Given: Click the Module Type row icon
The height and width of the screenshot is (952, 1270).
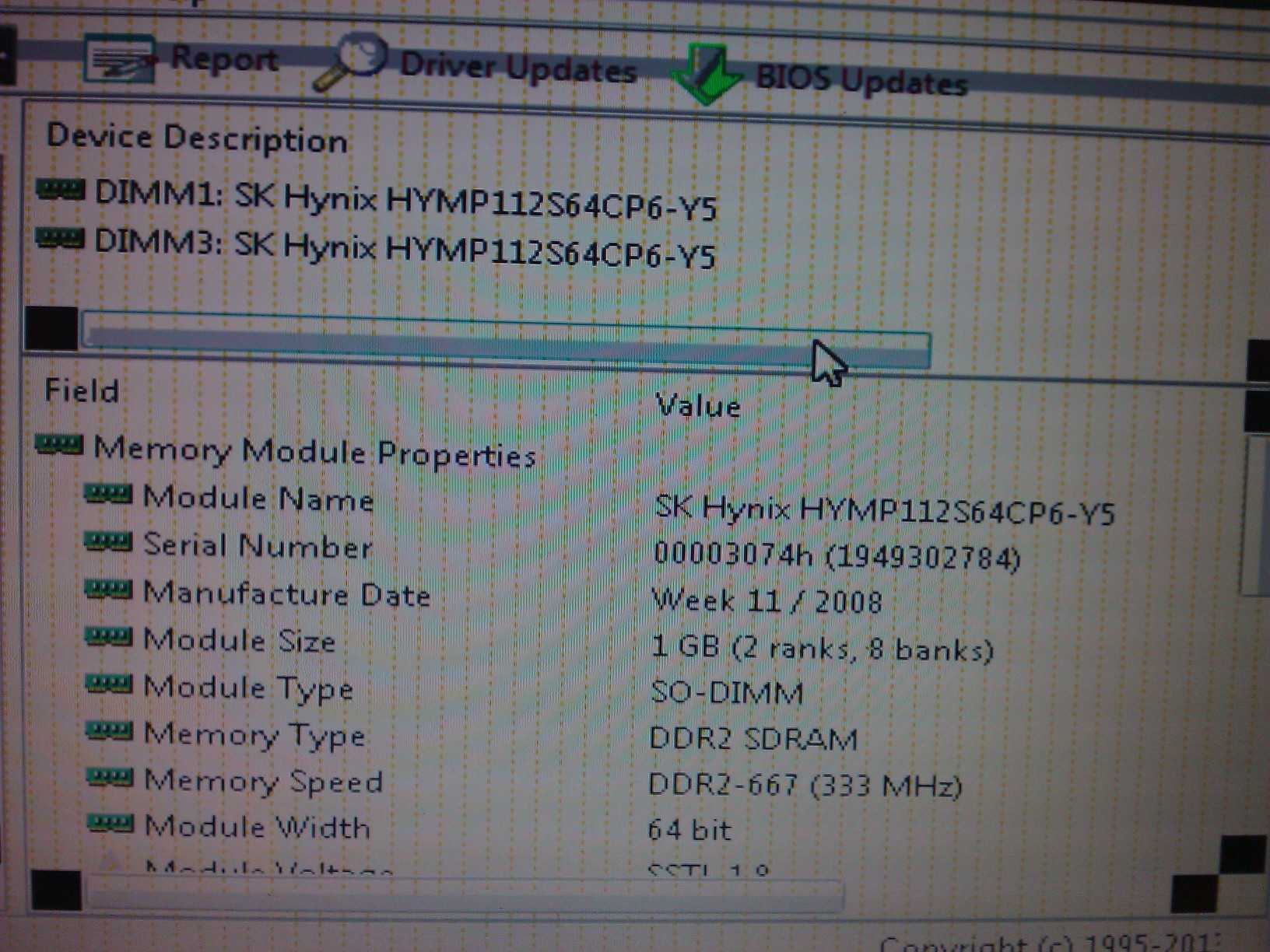Looking at the screenshot, I should pos(110,684).
